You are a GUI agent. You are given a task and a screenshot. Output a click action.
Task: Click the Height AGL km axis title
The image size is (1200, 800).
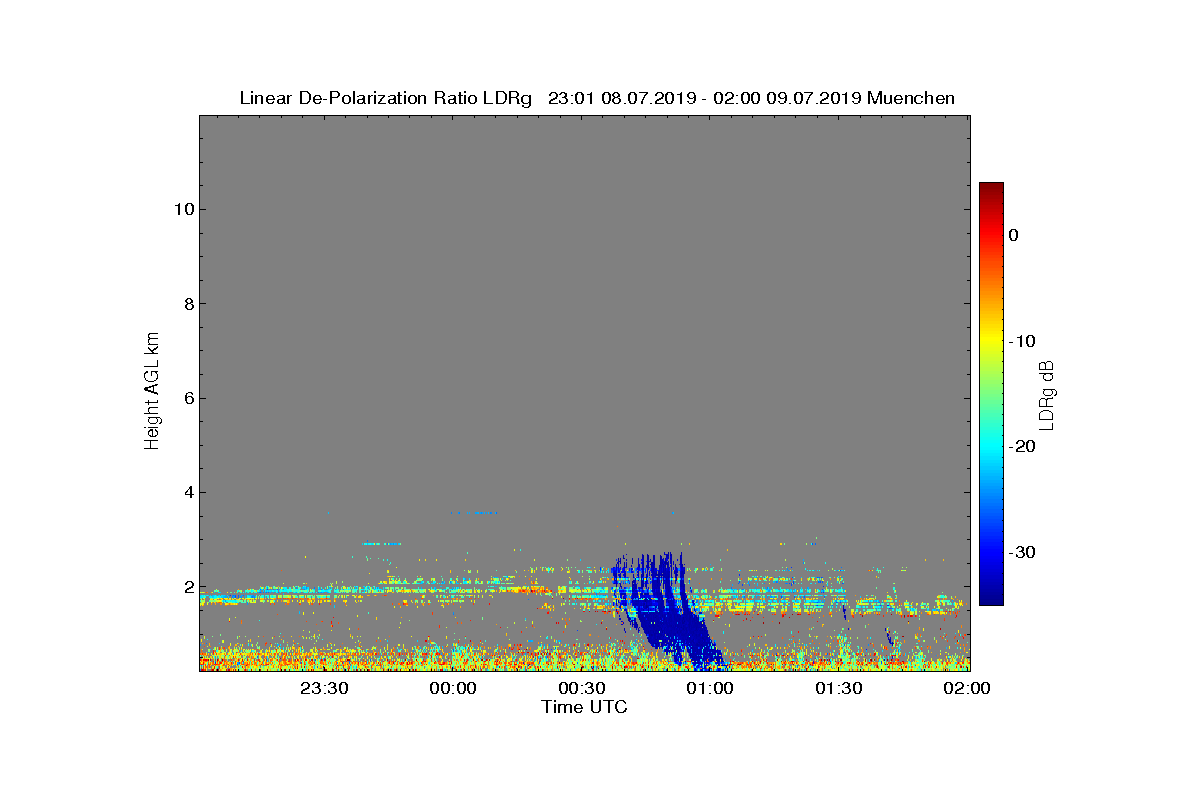click(152, 393)
